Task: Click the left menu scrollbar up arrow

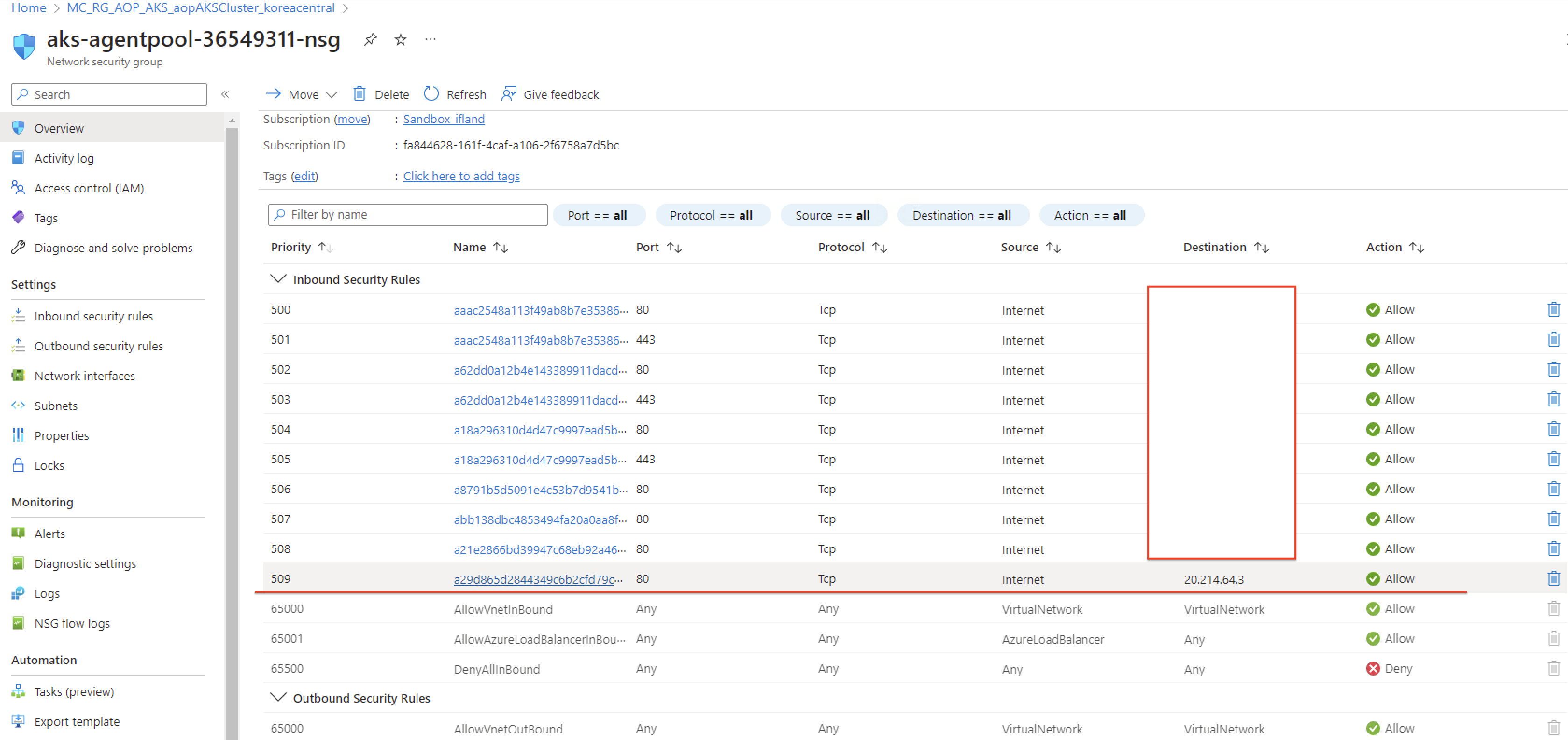Action: coord(232,121)
